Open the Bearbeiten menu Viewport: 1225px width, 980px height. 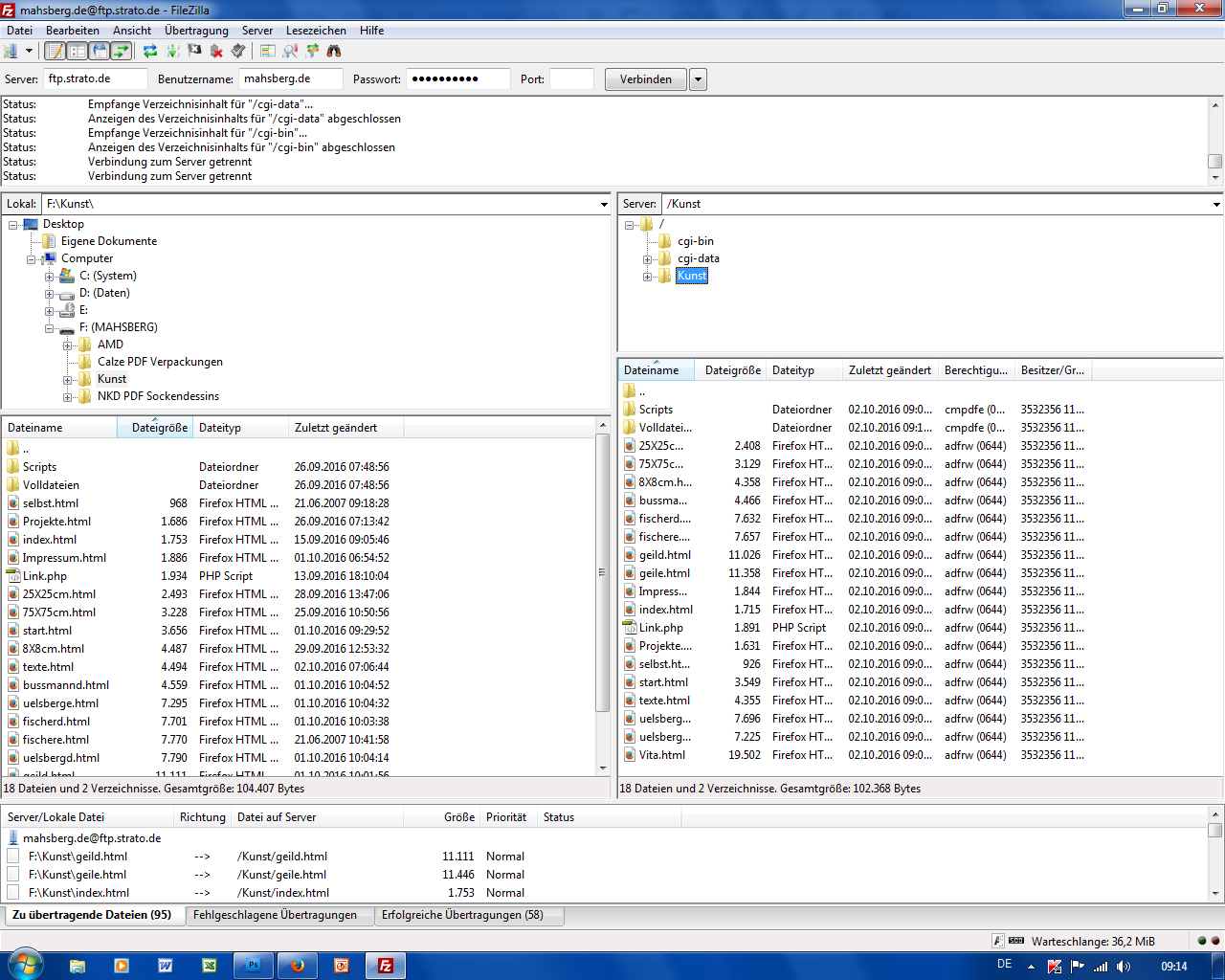[x=73, y=31]
